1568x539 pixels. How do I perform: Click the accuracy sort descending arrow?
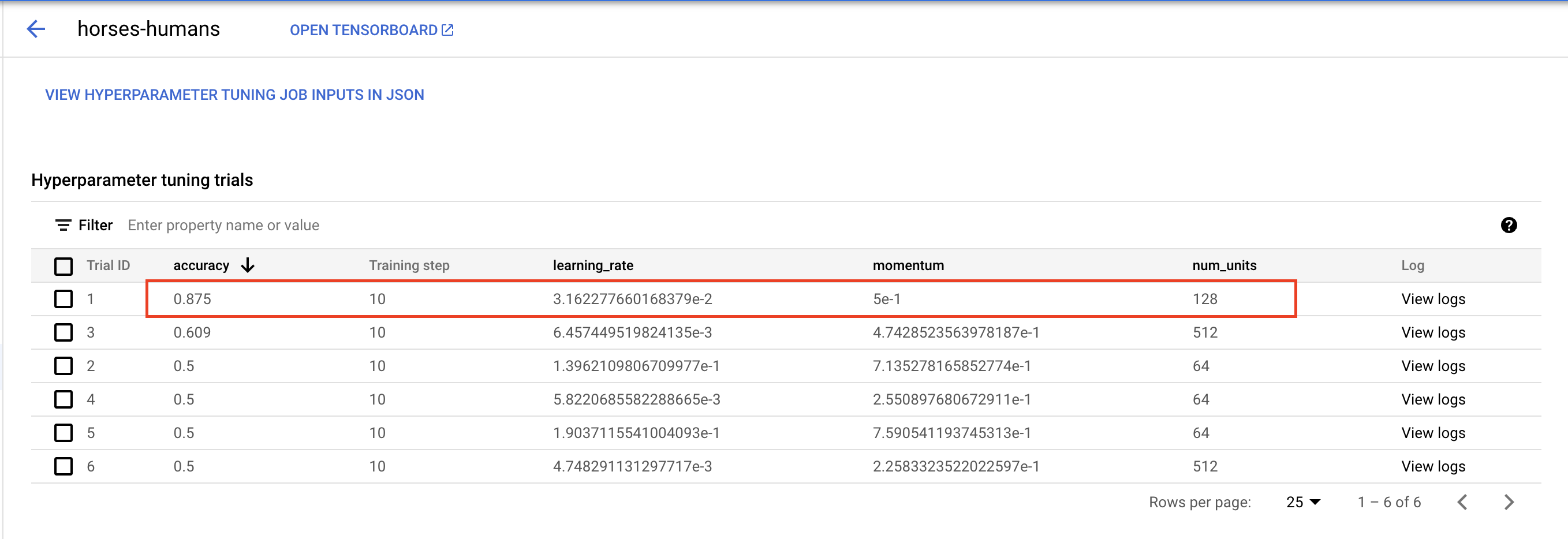(248, 265)
